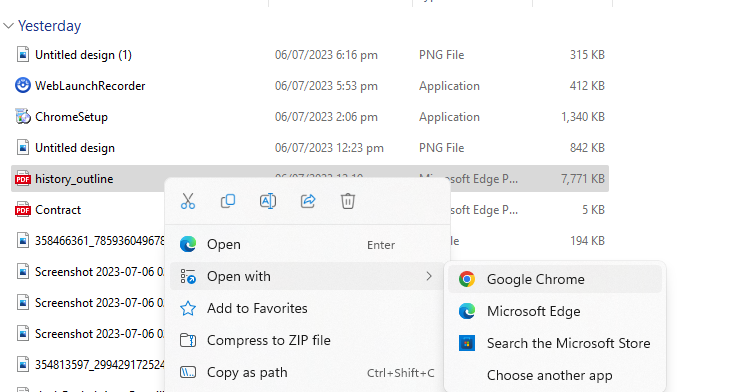
Task: Click the date 06/07/2023 2:06 pm
Action: [326, 117]
